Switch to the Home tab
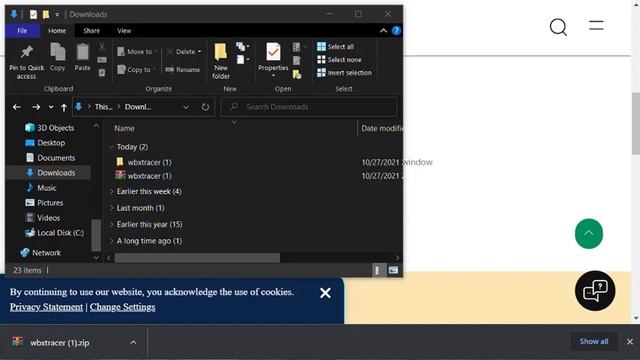The height and width of the screenshot is (360, 640). pos(57,31)
